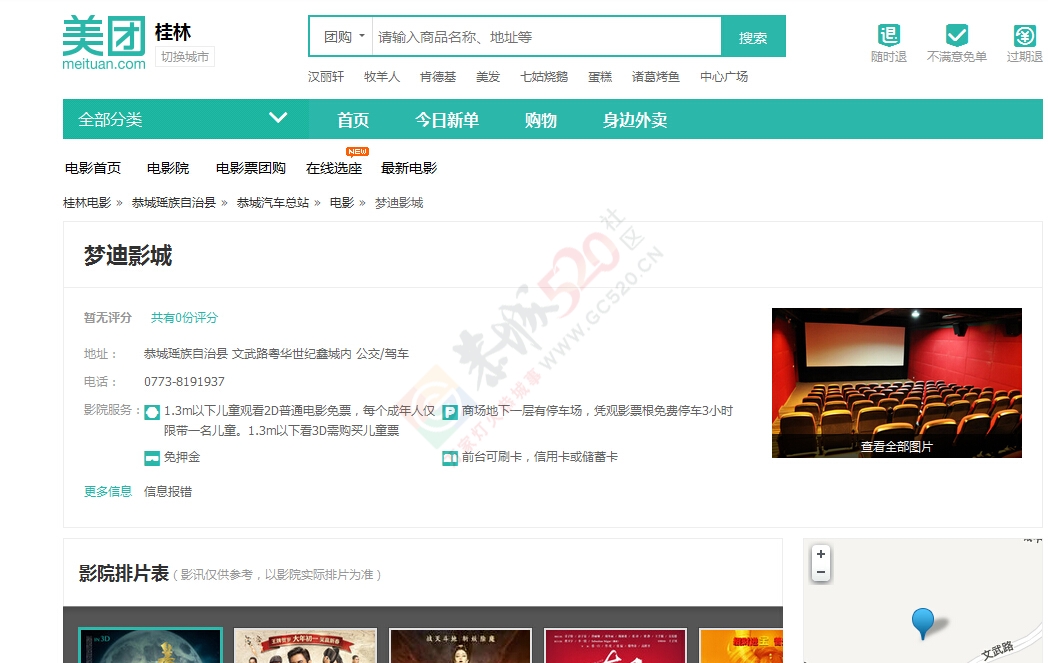Image resolution: width=1048 pixels, height=663 pixels.
Task: Open 最新电影 sub-navigation
Action: pos(409,168)
